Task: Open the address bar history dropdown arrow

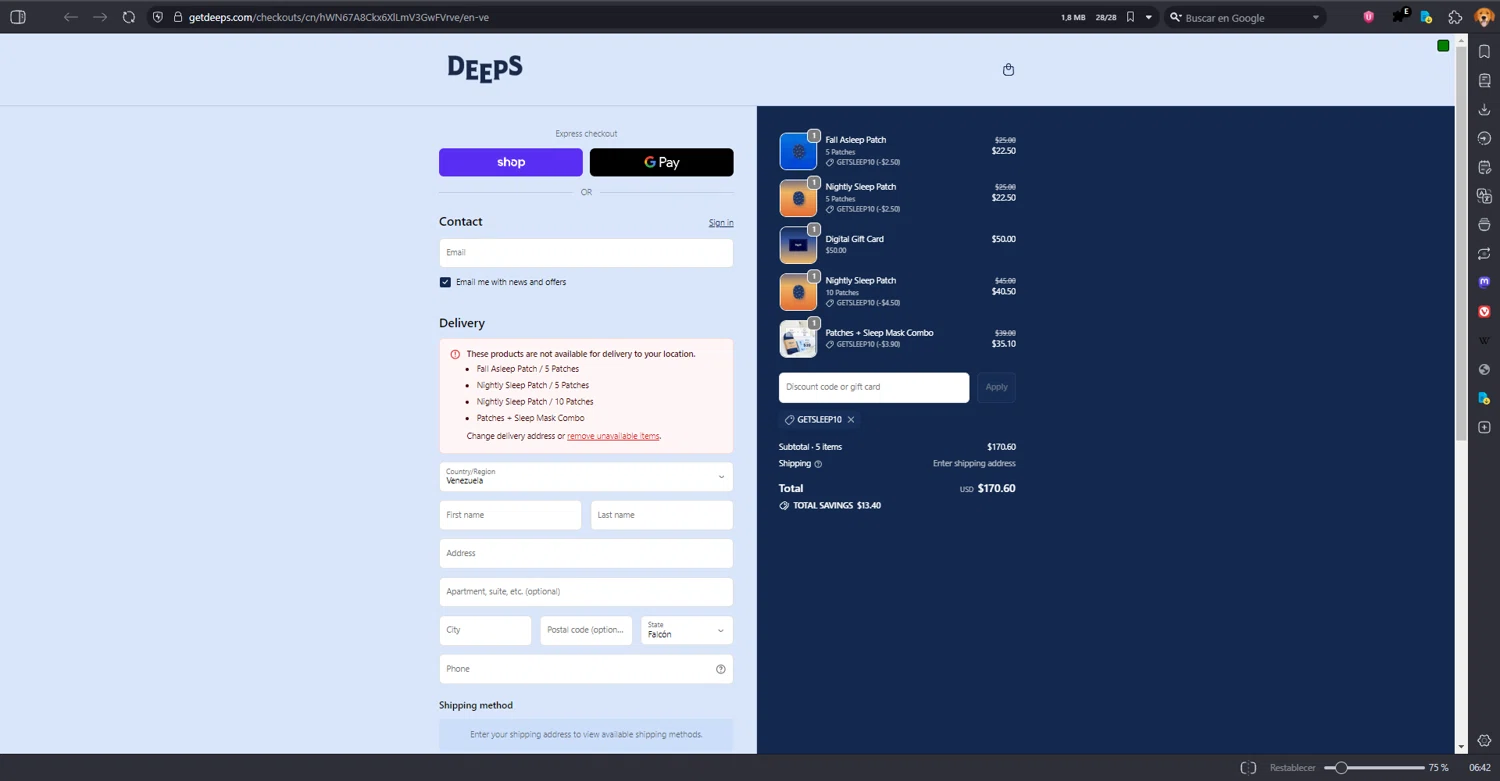Action: coord(1149,17)
